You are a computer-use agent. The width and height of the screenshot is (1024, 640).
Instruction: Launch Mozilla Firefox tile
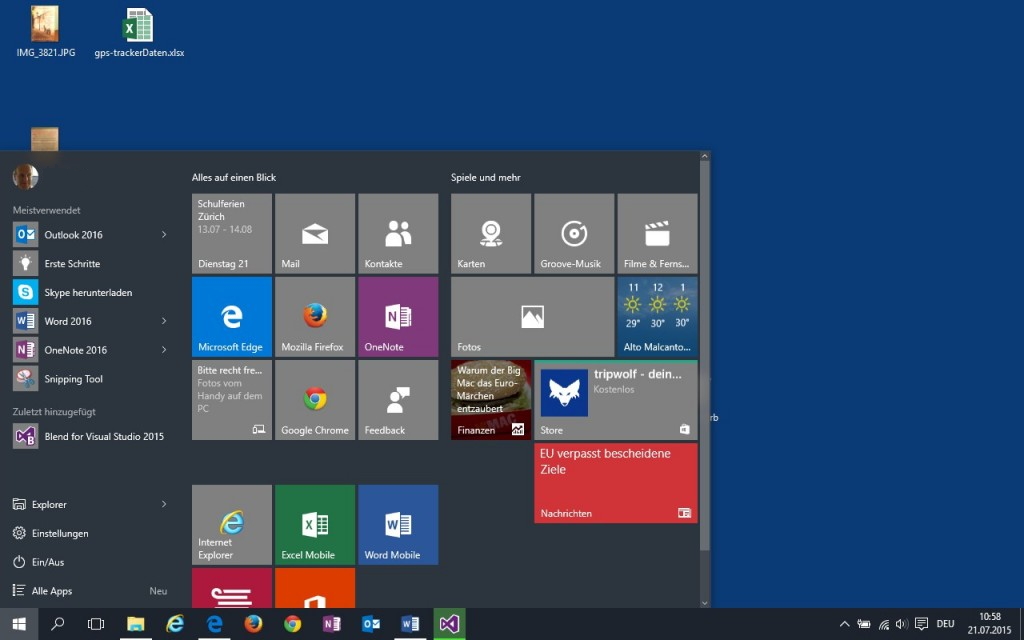point(314,315)
